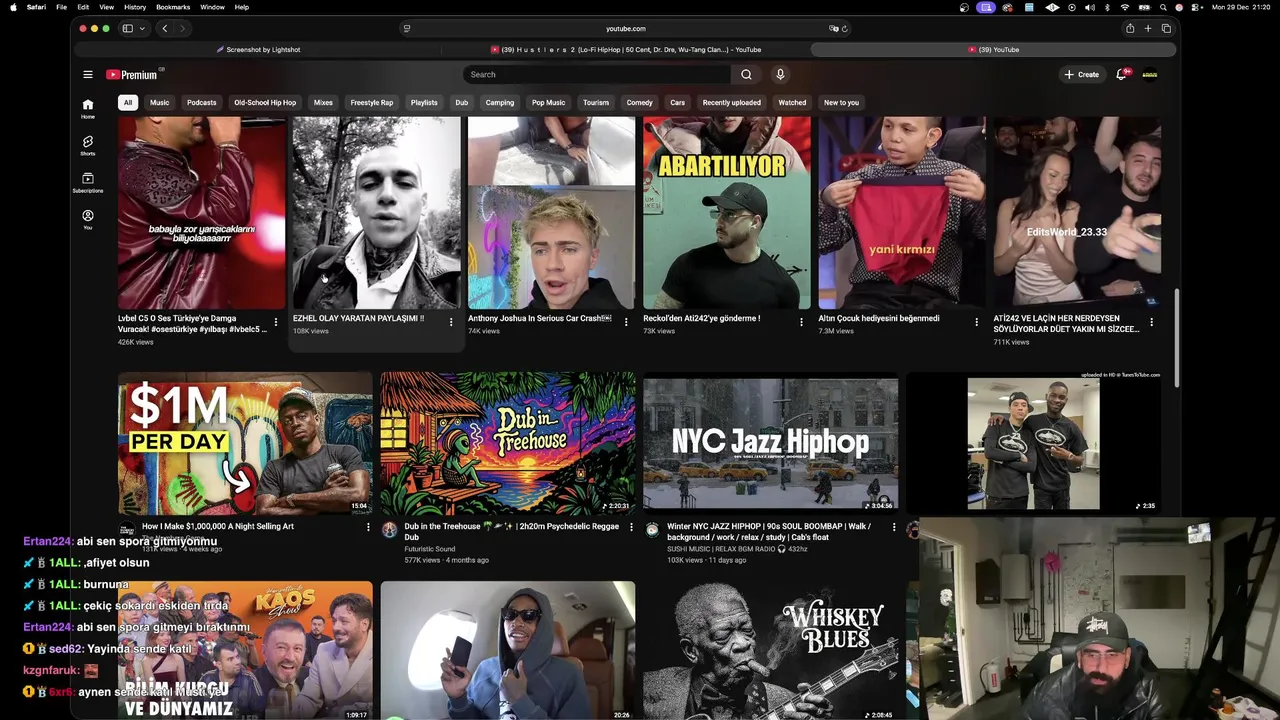The width and height of the screenshot is (1280, 720).
Task: Click the Create button
Action: coord(1081,74)
